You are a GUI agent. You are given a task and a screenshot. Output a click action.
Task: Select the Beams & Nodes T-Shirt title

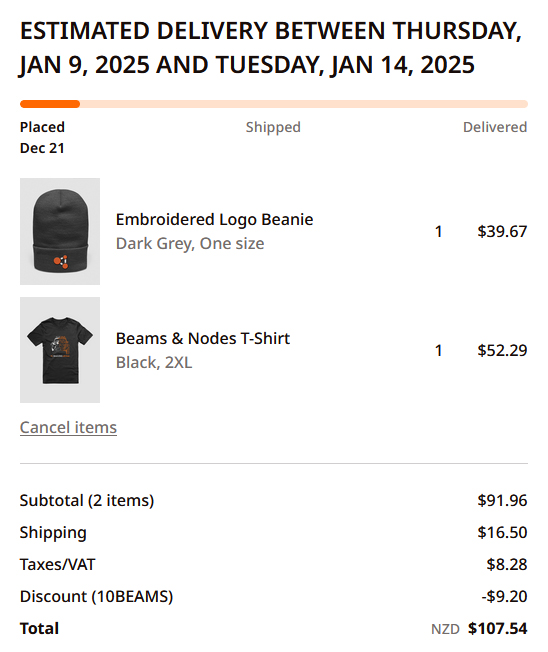pos(202,338)
